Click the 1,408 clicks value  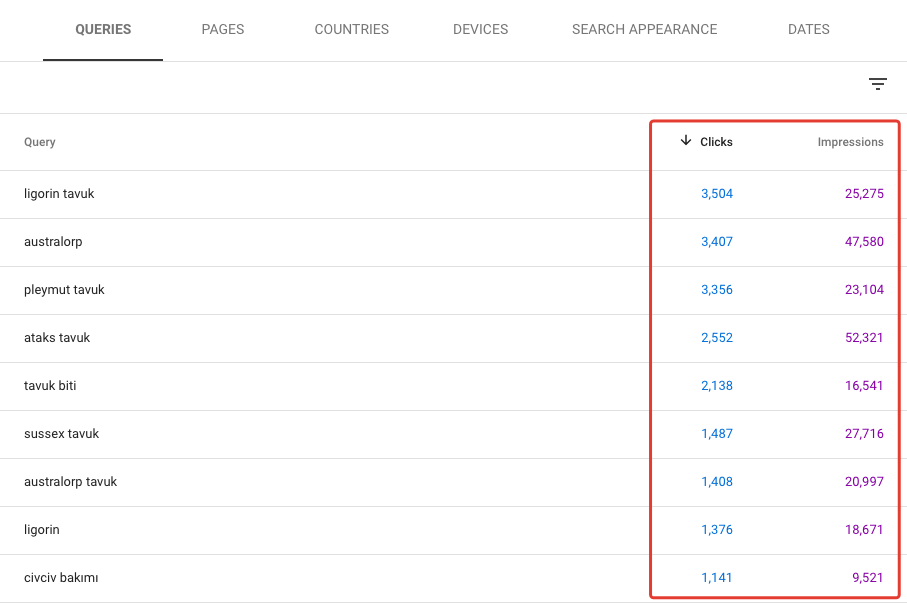[717, 482]
